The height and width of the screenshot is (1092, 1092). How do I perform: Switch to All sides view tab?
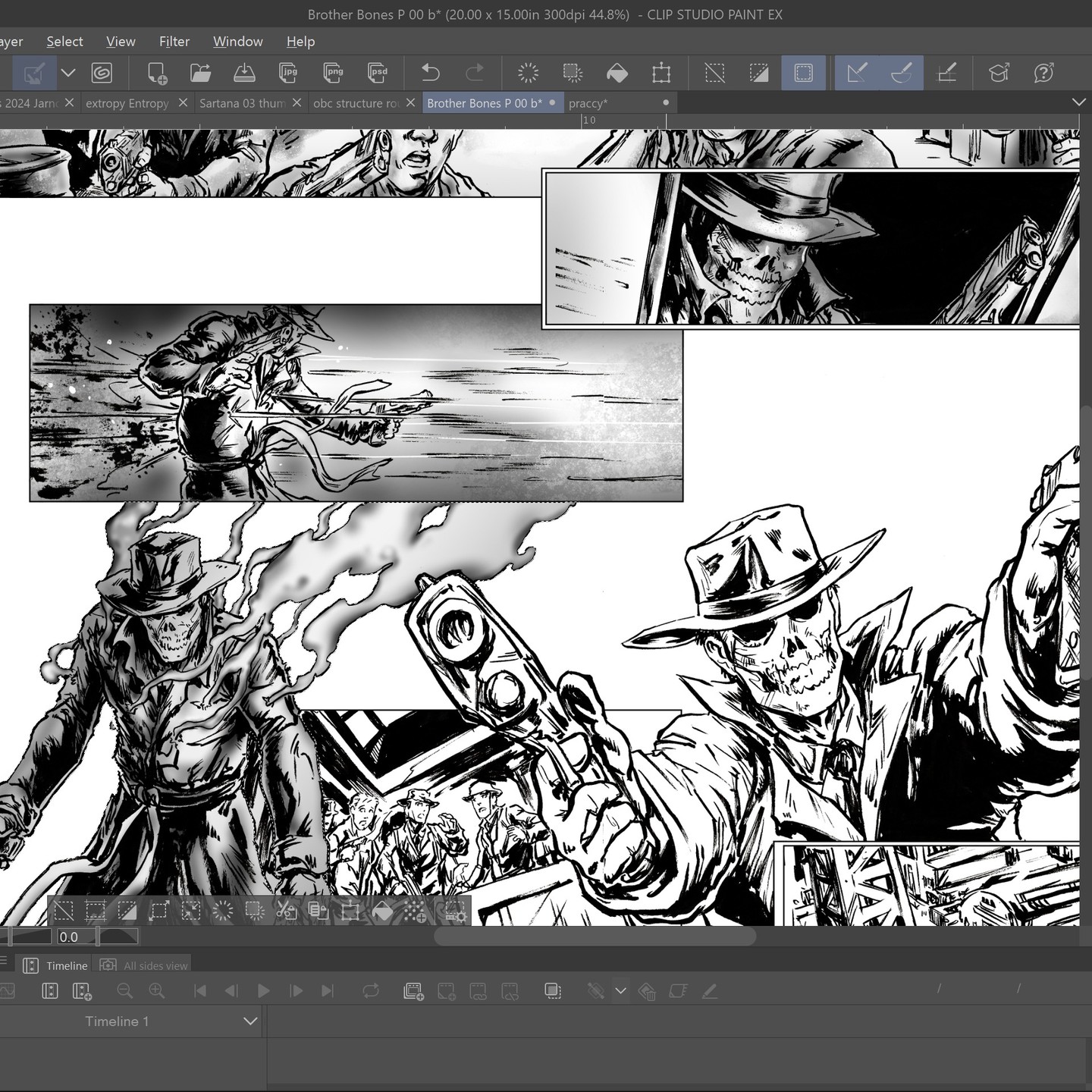tap(155, 965)
